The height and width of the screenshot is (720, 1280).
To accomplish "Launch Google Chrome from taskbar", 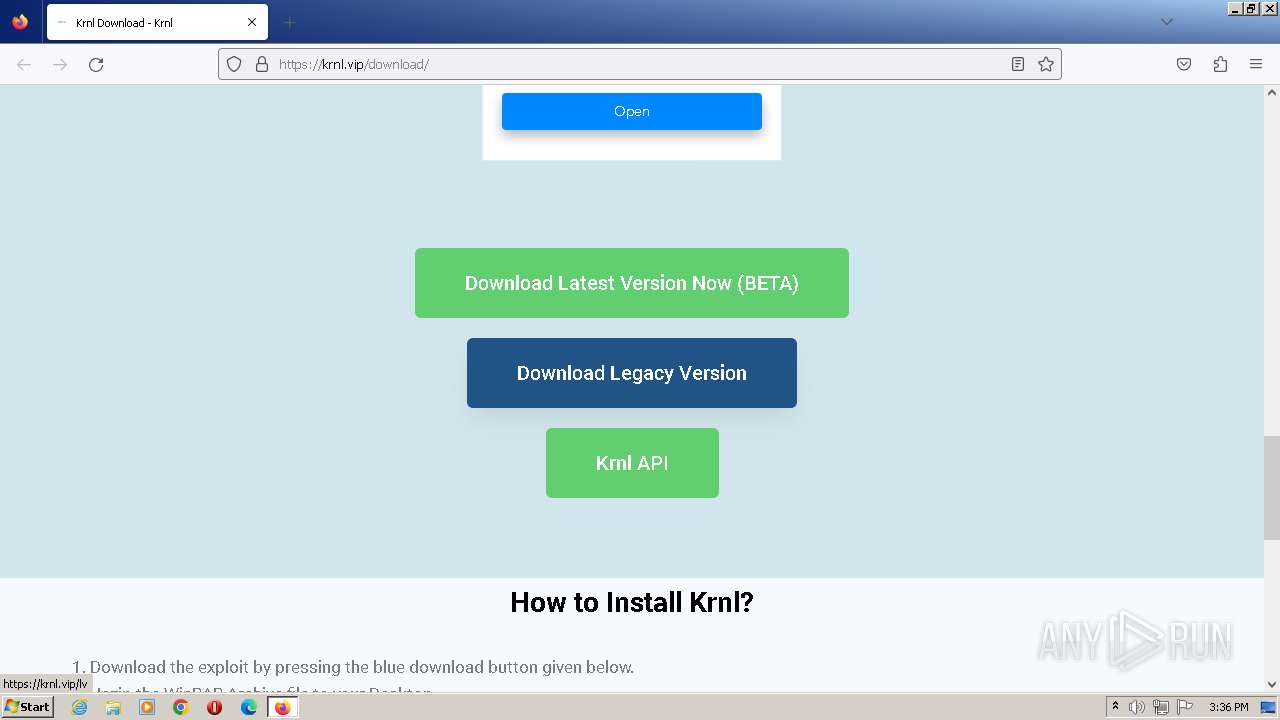I will click(181, 707).
